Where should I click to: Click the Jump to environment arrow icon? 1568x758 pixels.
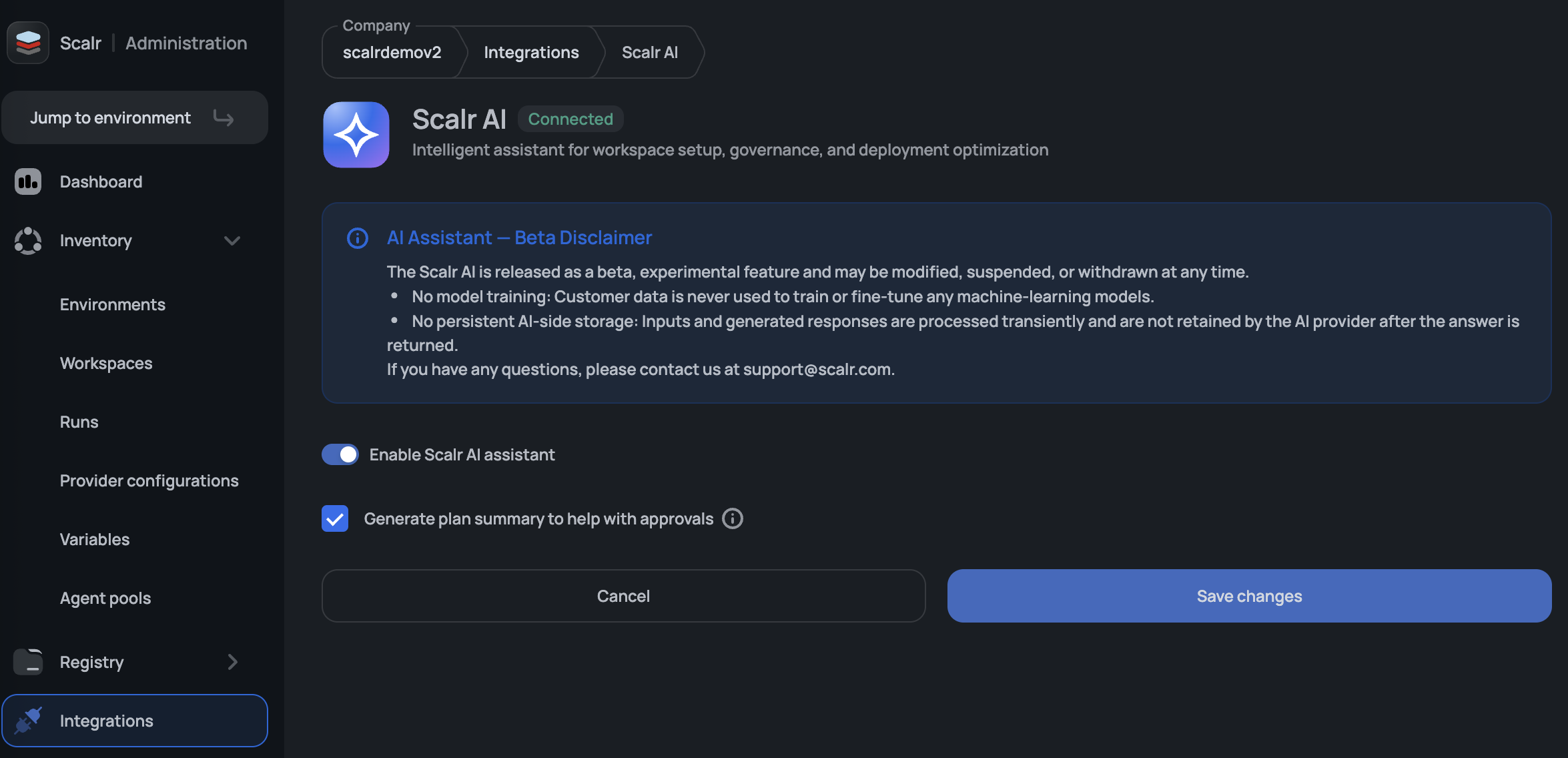click(x=224, y=118)
